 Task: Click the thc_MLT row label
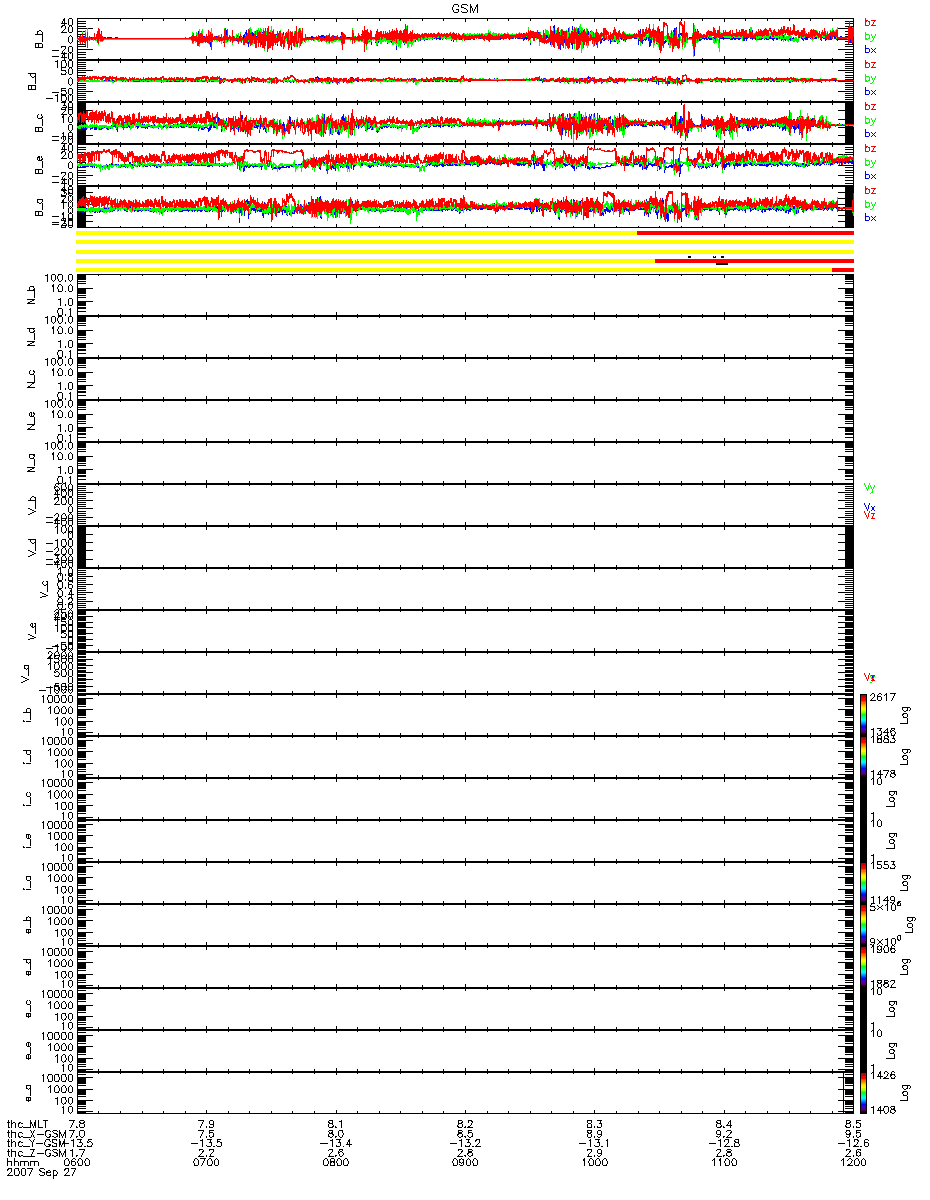(27, 1124)
